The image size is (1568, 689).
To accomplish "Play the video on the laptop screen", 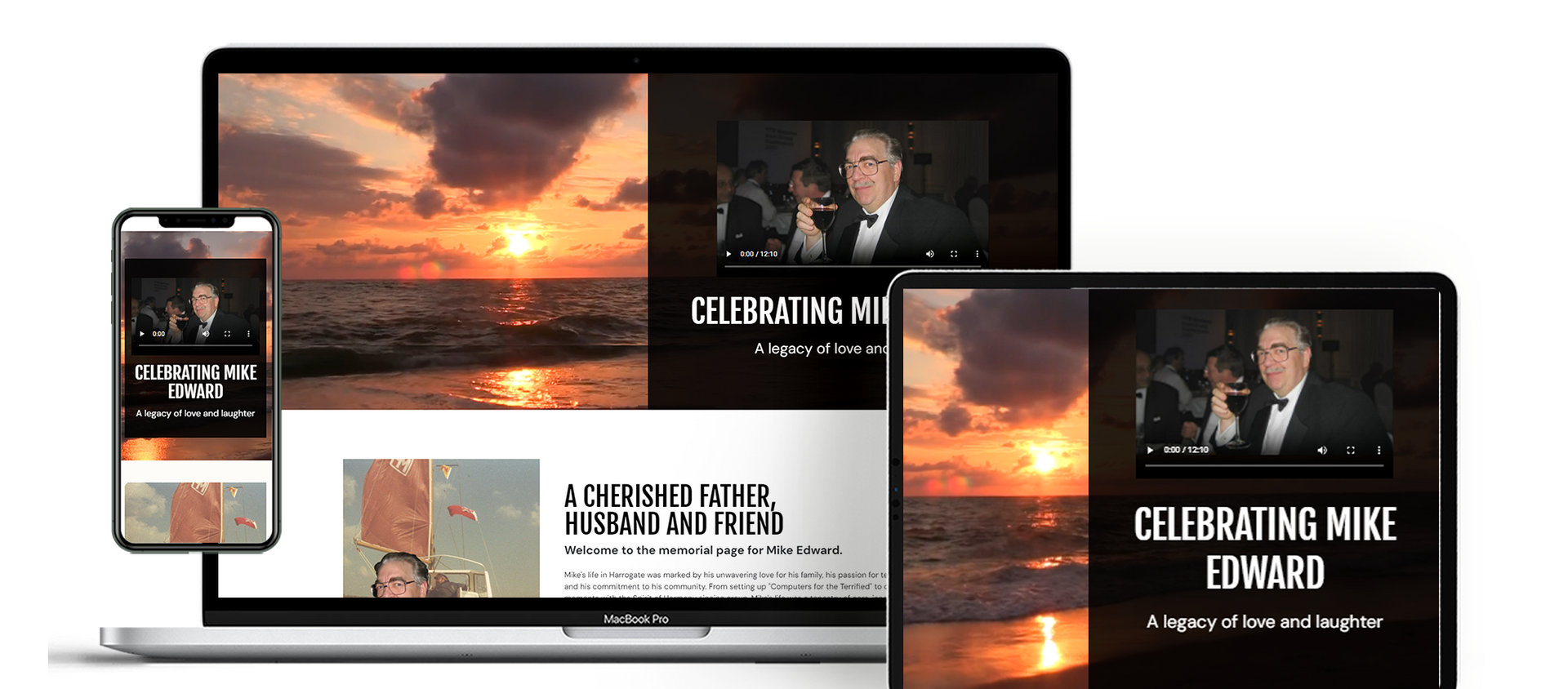I will [728, 254].
